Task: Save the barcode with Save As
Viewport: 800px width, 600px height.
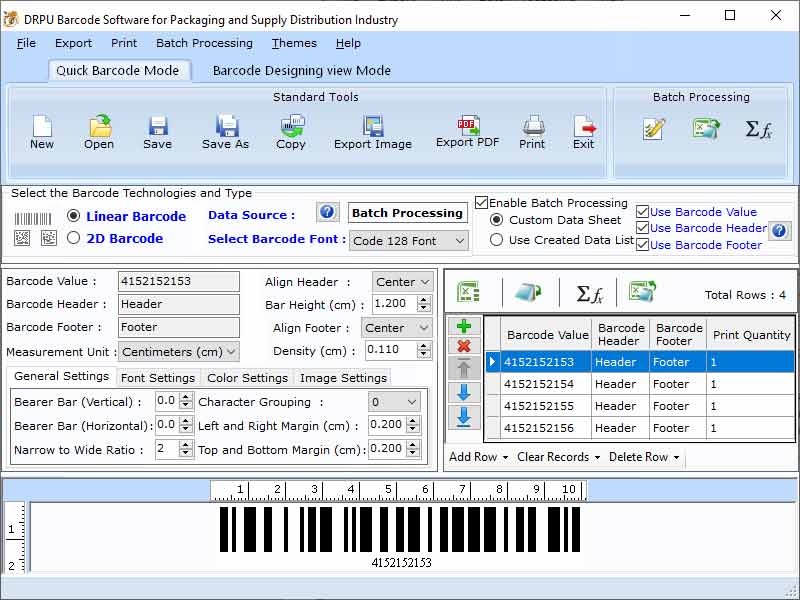Action: 224,130
